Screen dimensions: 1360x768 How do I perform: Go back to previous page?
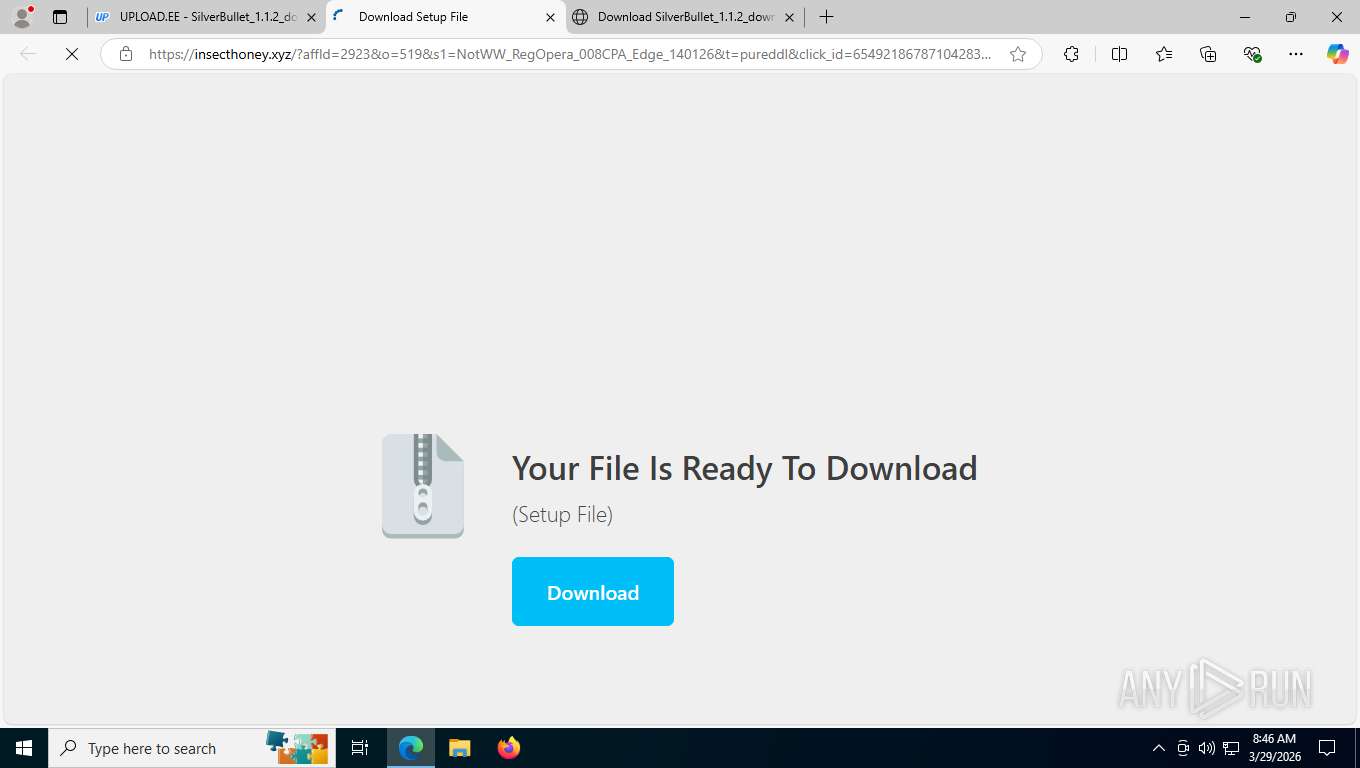[28, 55]
